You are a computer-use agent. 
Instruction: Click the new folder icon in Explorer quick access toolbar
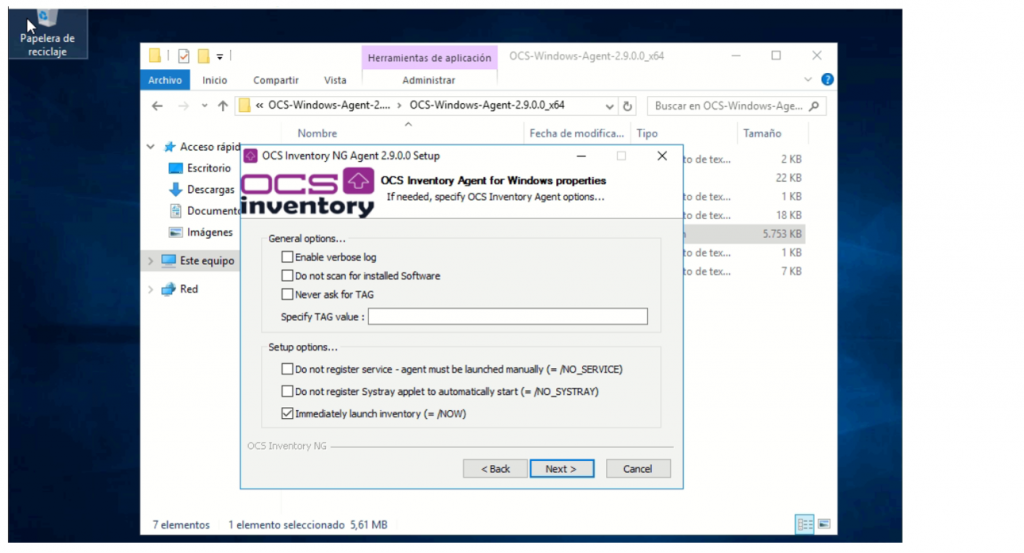click(x=204, y=56)
